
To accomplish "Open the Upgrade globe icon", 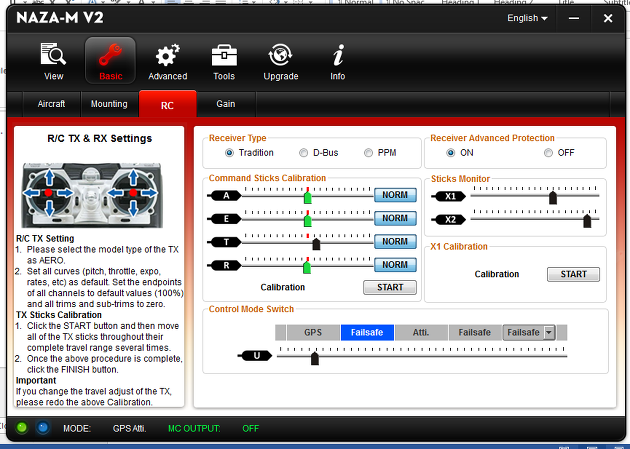I will (x=280, y=61).
